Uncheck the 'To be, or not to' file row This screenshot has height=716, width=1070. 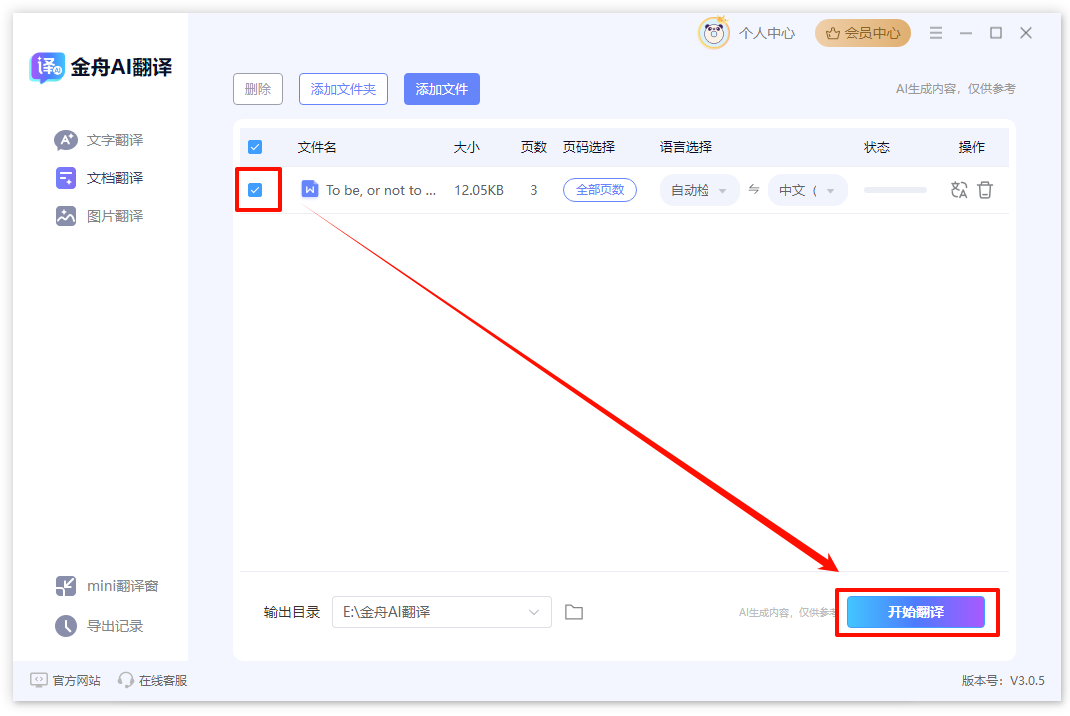pos(255,189)
